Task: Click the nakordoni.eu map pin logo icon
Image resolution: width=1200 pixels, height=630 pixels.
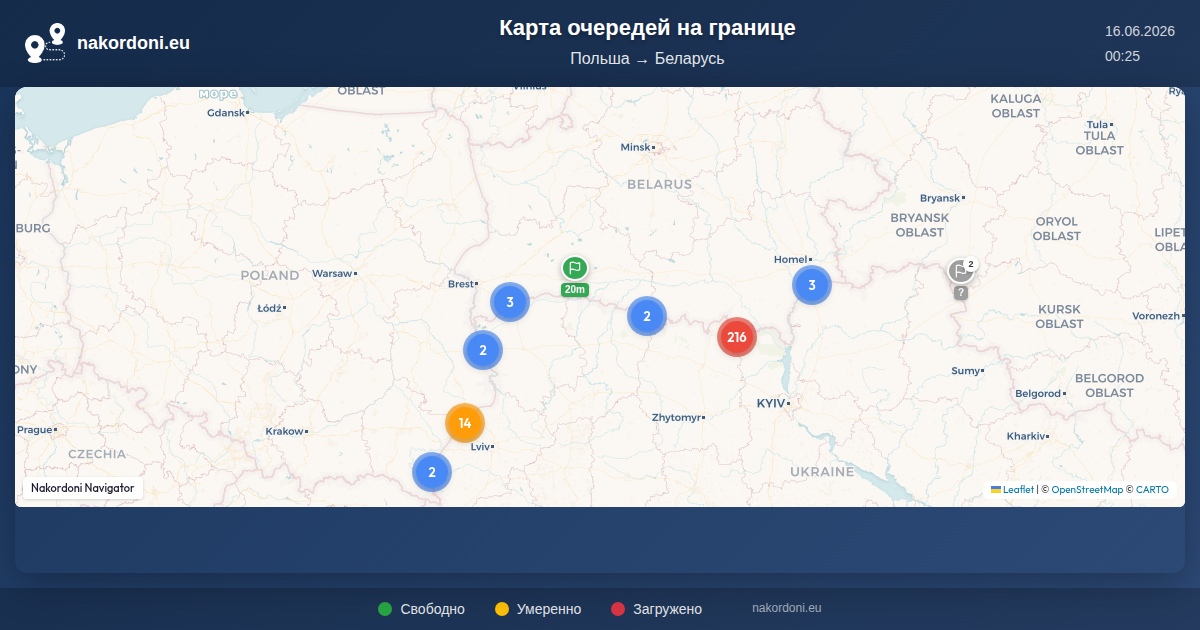Action: point(45,43)
